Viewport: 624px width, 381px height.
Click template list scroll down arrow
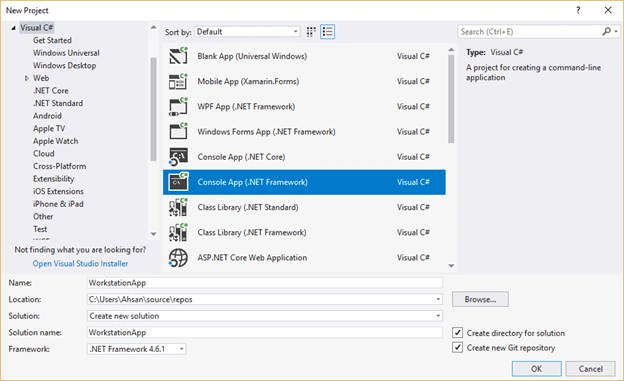[x=451, y=266]
